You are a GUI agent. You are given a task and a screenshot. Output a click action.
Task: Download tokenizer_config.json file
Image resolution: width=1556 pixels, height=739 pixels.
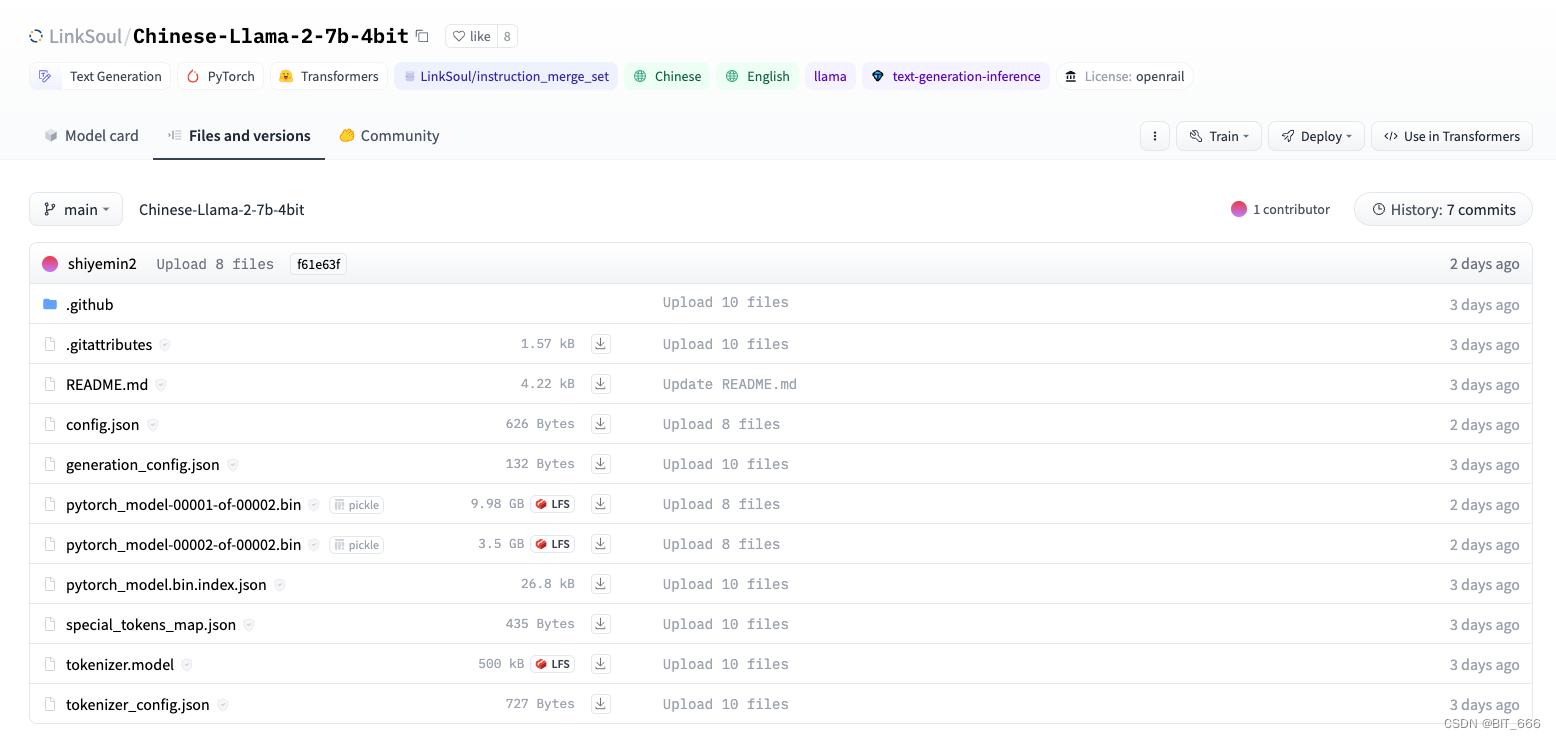click(600, 704)
